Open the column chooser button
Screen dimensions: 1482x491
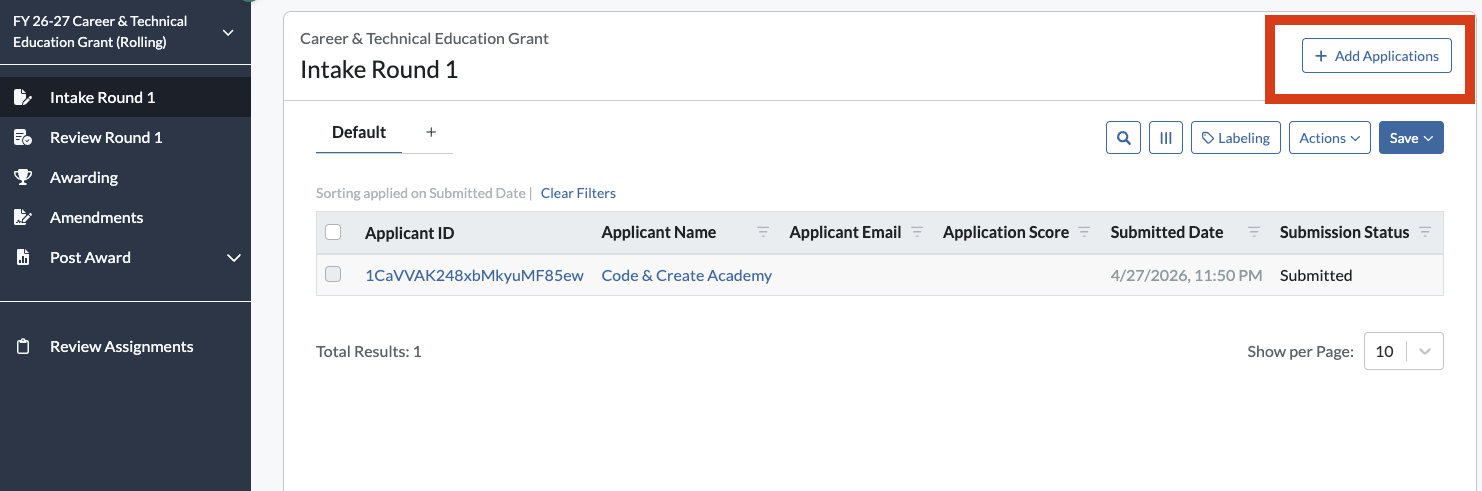point(1166,138)
